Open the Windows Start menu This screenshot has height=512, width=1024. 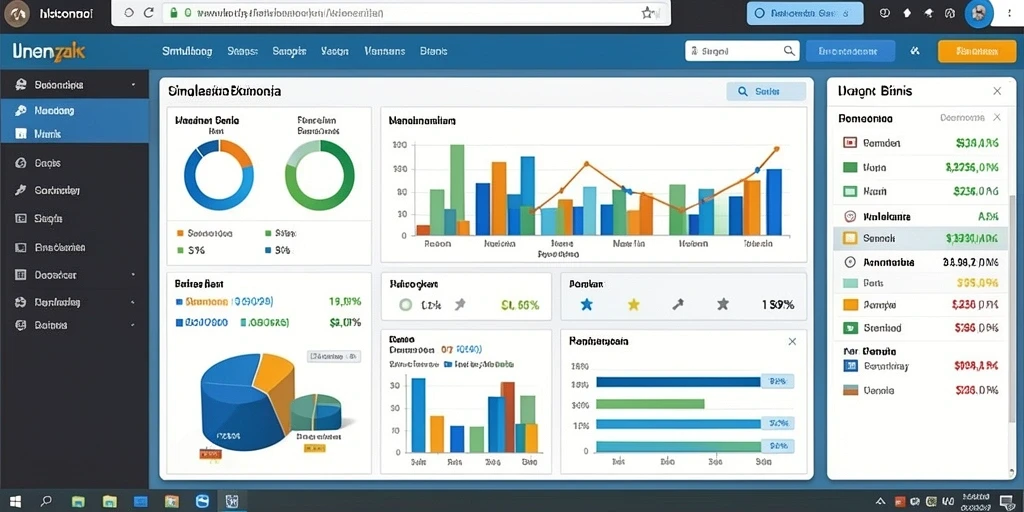coord(14,502)
